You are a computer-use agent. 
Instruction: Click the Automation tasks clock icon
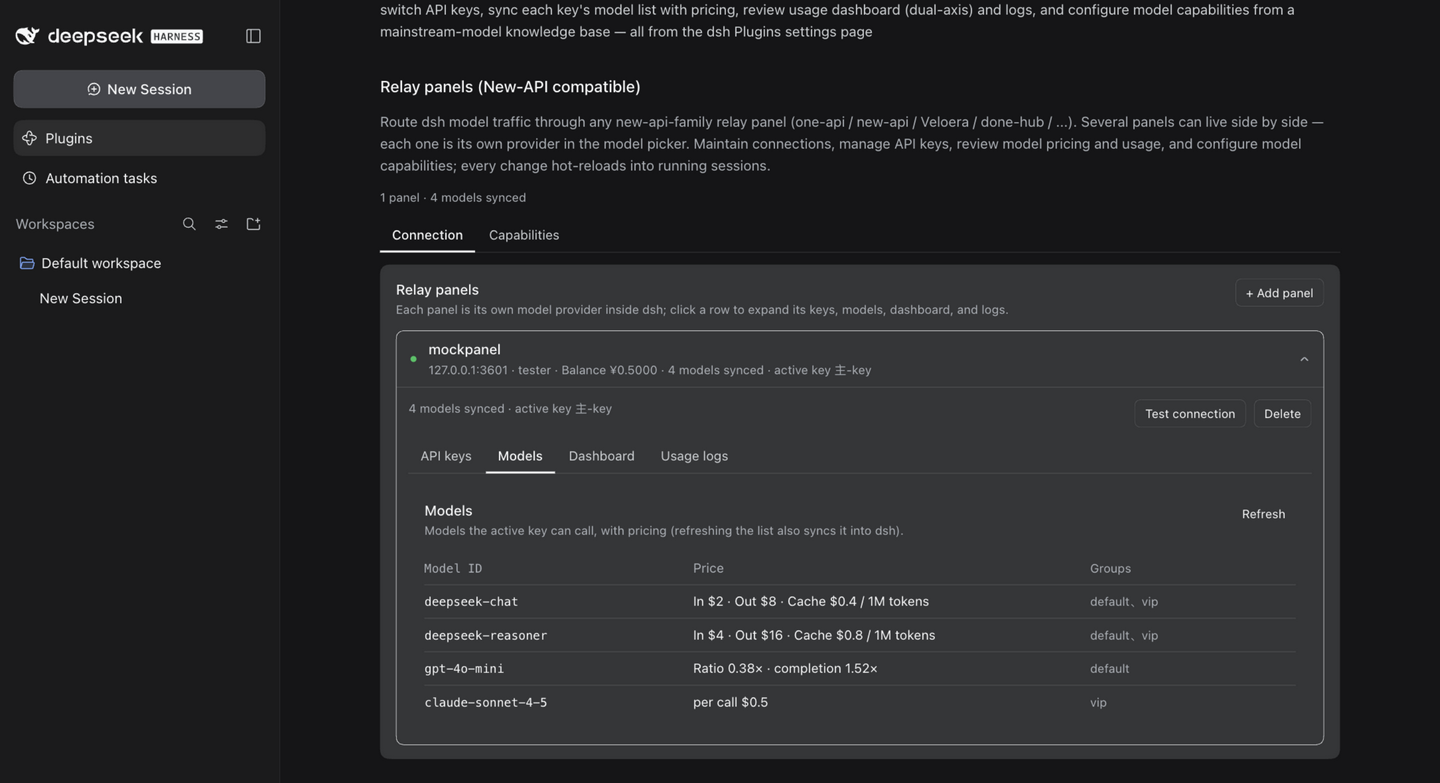[29, 178]
